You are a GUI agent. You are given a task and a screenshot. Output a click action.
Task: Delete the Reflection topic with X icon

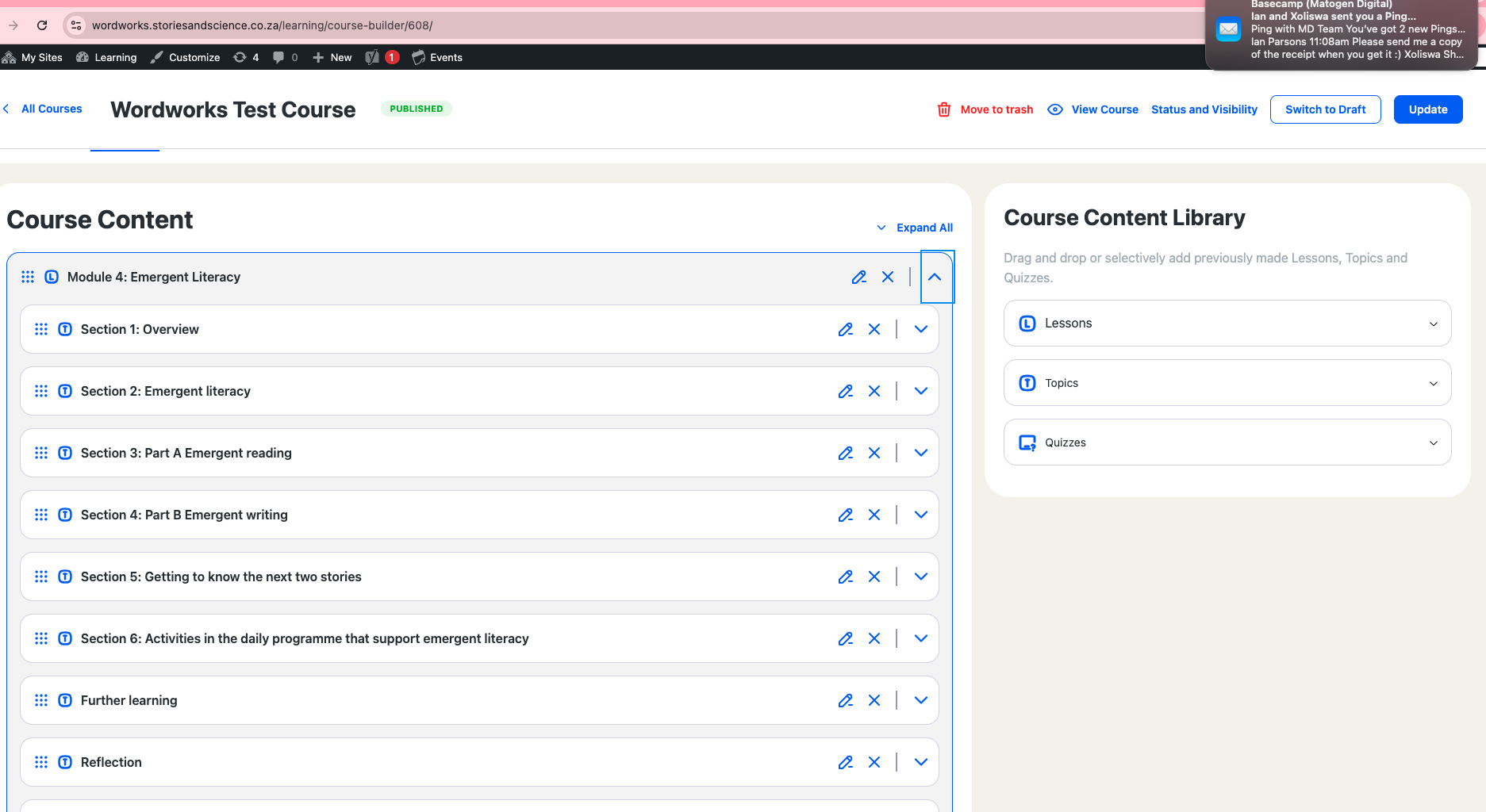click(874, 762)
